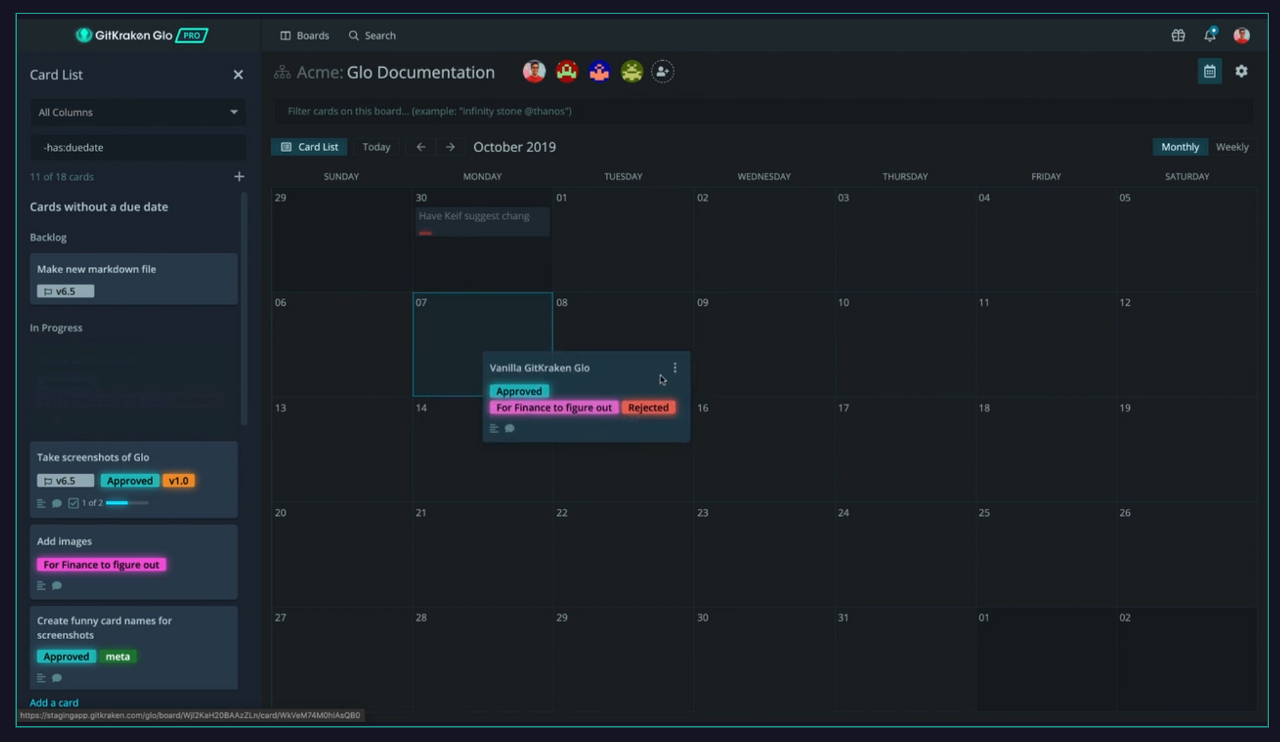Click the invite member icon
The width and height of the screenshot is (1280, 742).
662,71
